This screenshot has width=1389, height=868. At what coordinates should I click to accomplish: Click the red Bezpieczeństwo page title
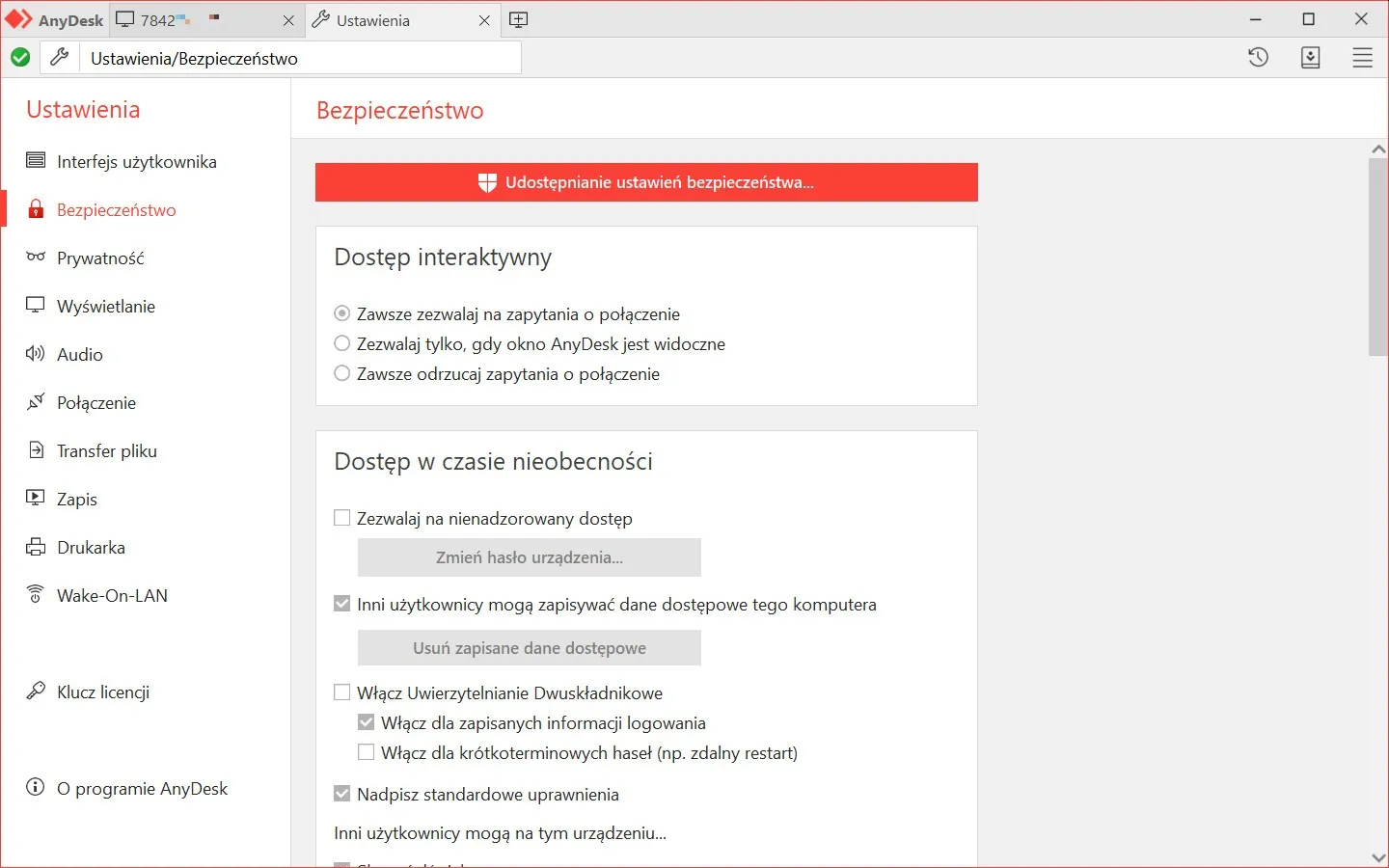400,111
